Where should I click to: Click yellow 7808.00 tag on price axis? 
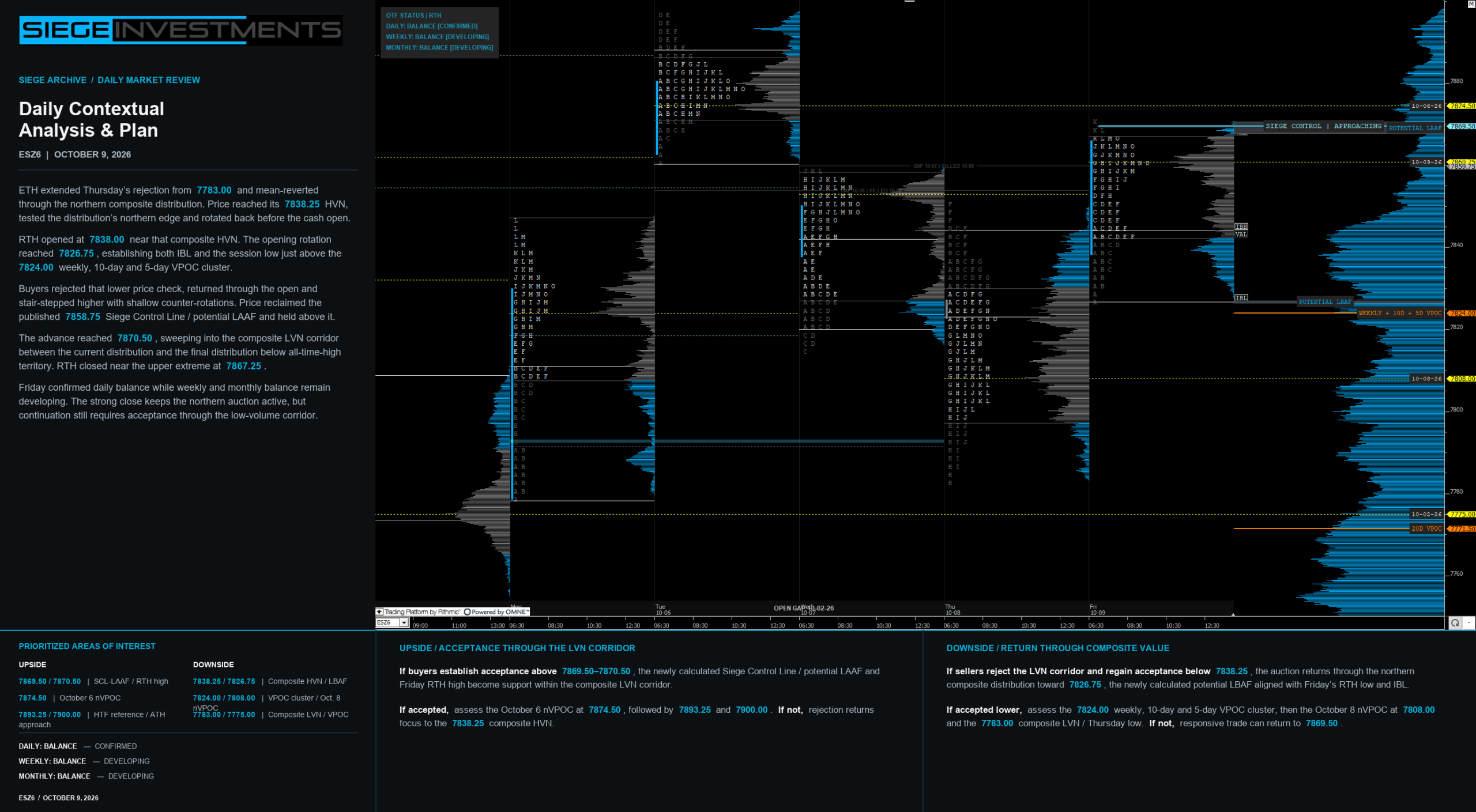click(1462, 379)
